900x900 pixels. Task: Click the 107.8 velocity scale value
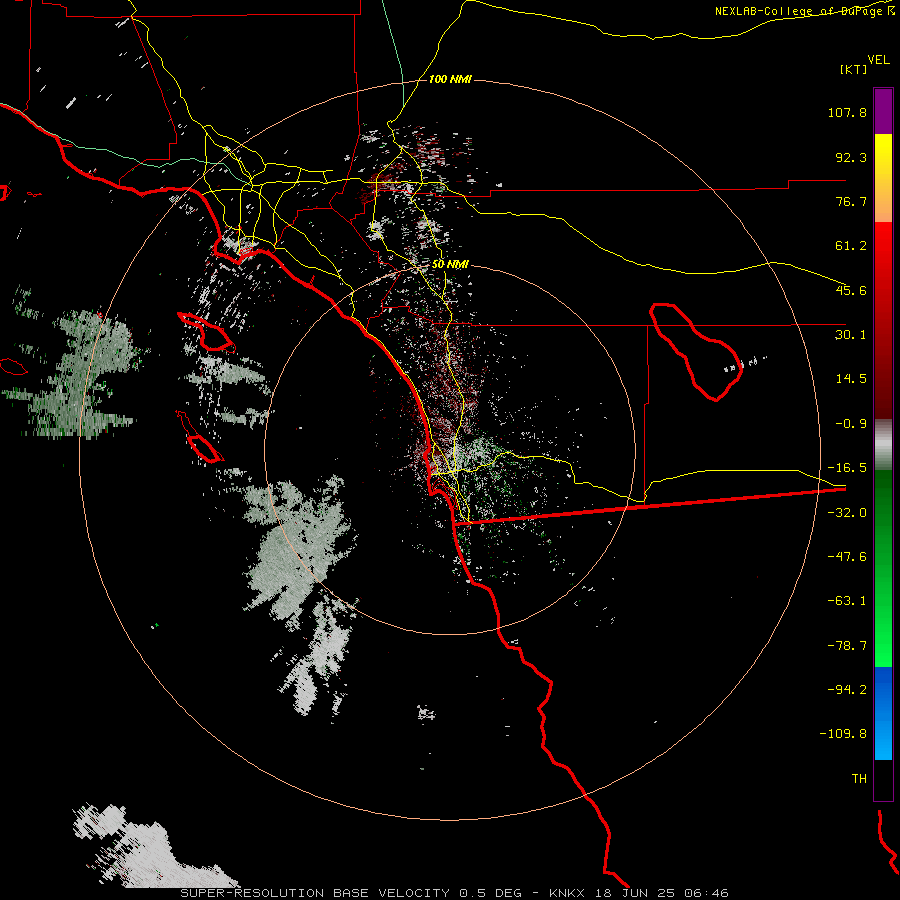coord(847,112)
